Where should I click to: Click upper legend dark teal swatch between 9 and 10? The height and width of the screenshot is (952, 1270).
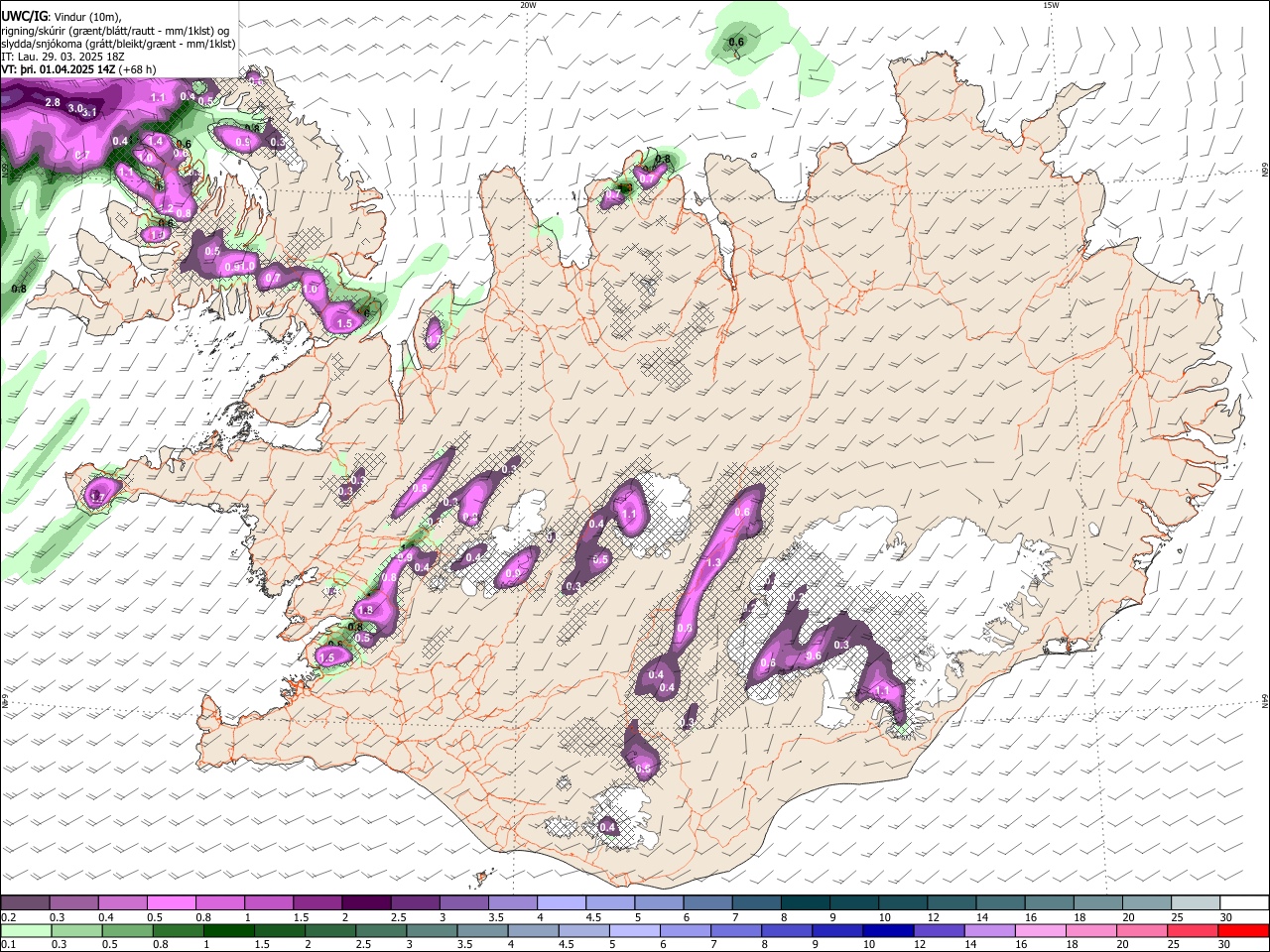click(x=855, y=903)
